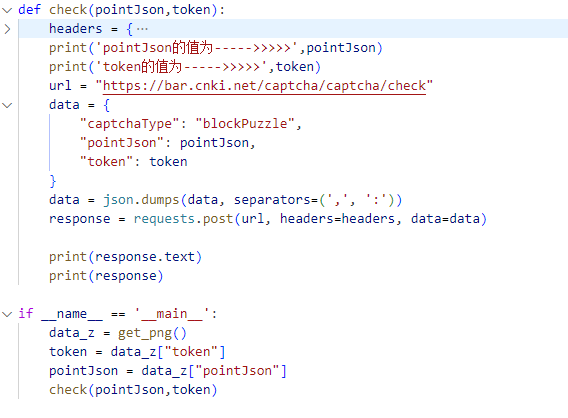Image resolution: width=568 pixels, height=418 pixels.
Task: Select the "blockPuzzle" string value
Action: pos(245,124)
